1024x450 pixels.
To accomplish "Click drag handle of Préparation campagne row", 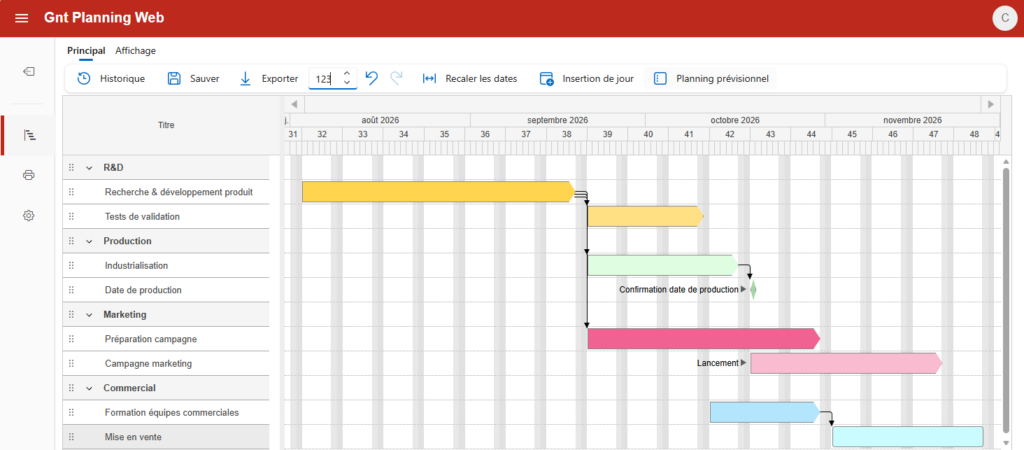I will (x=71, y=339).
